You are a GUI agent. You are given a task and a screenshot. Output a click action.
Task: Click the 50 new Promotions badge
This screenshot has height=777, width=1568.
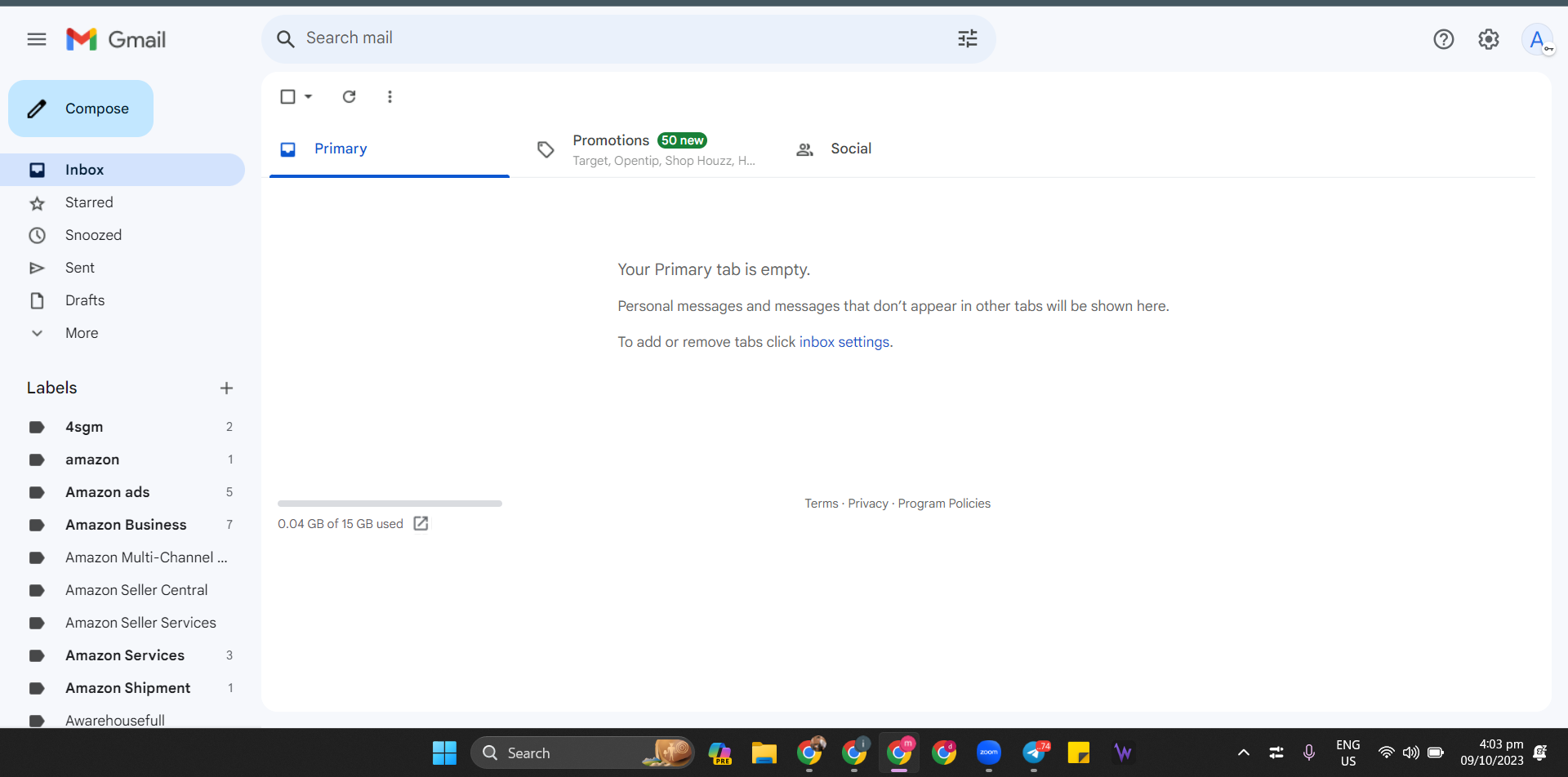click(682, 140)
